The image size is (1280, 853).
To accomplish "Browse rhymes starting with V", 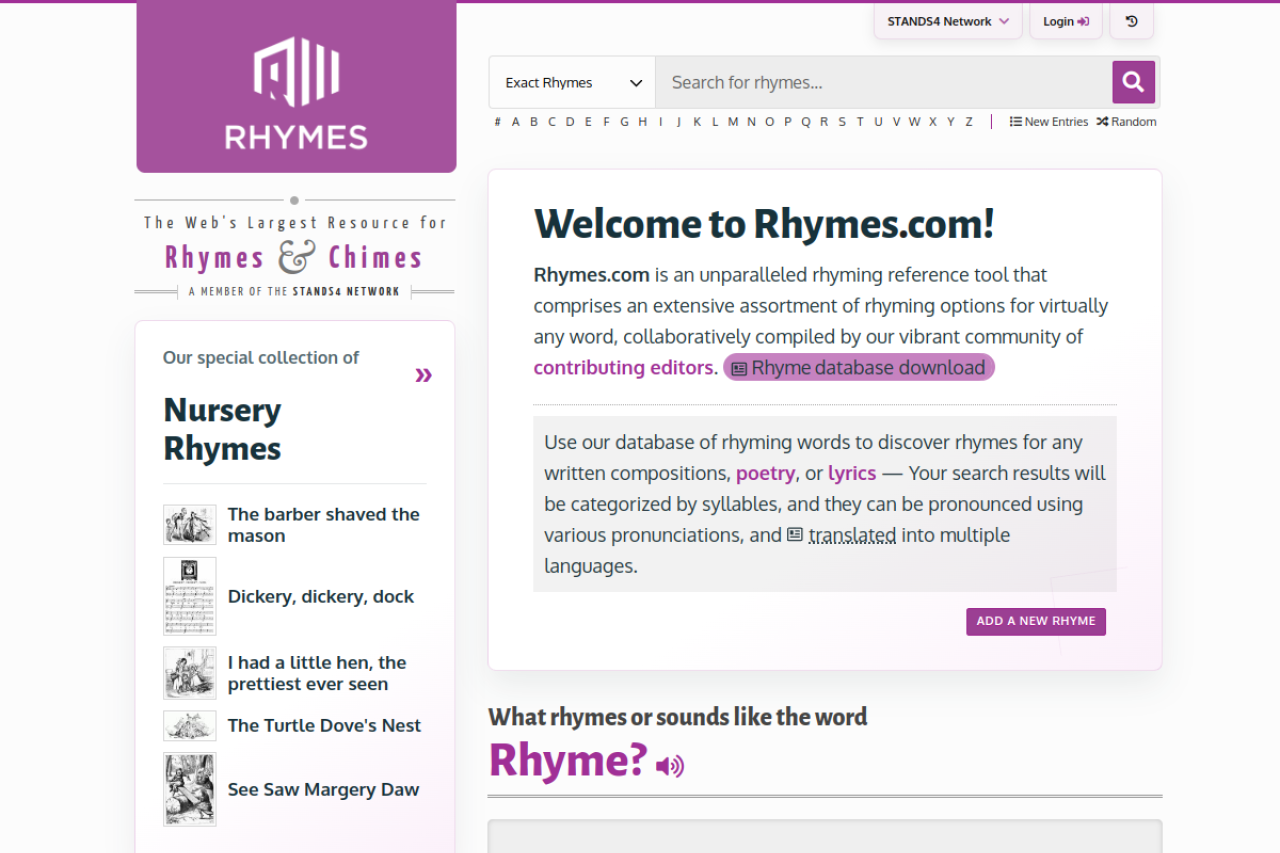I will coord(896,122).
